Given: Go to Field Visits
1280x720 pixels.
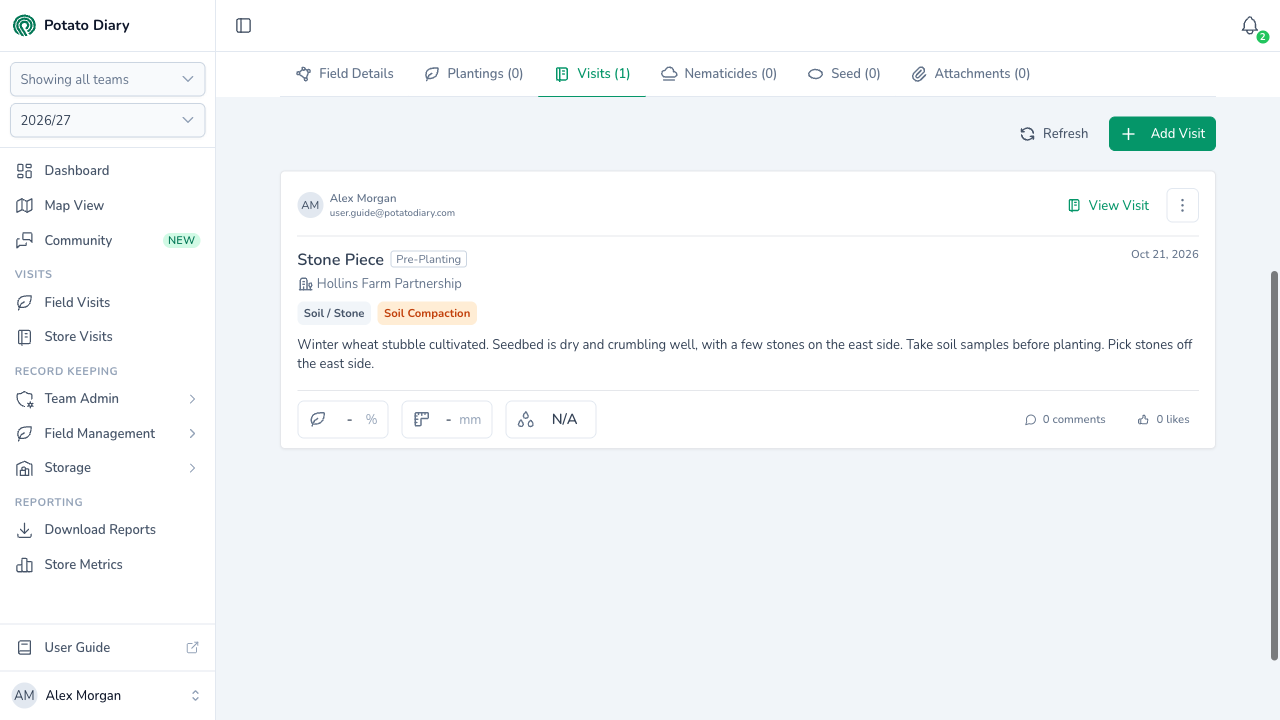Looking at the screenshot, I should [107, 303].
